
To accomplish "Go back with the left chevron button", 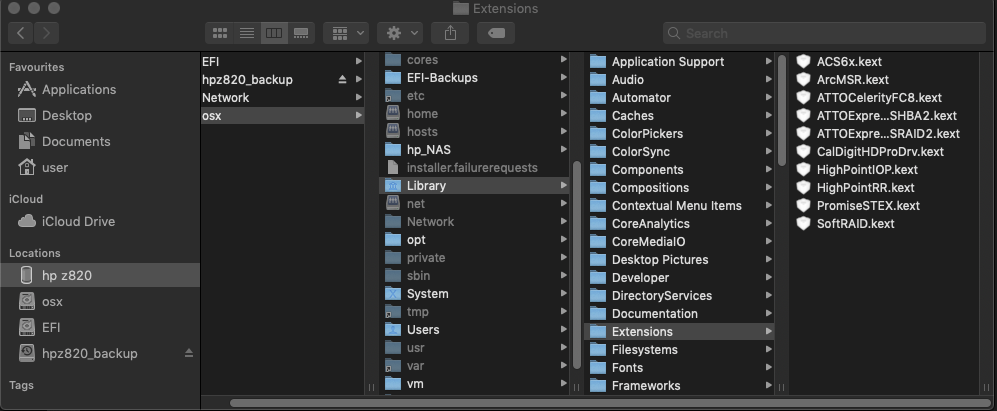I will click(x=20, y=33).
